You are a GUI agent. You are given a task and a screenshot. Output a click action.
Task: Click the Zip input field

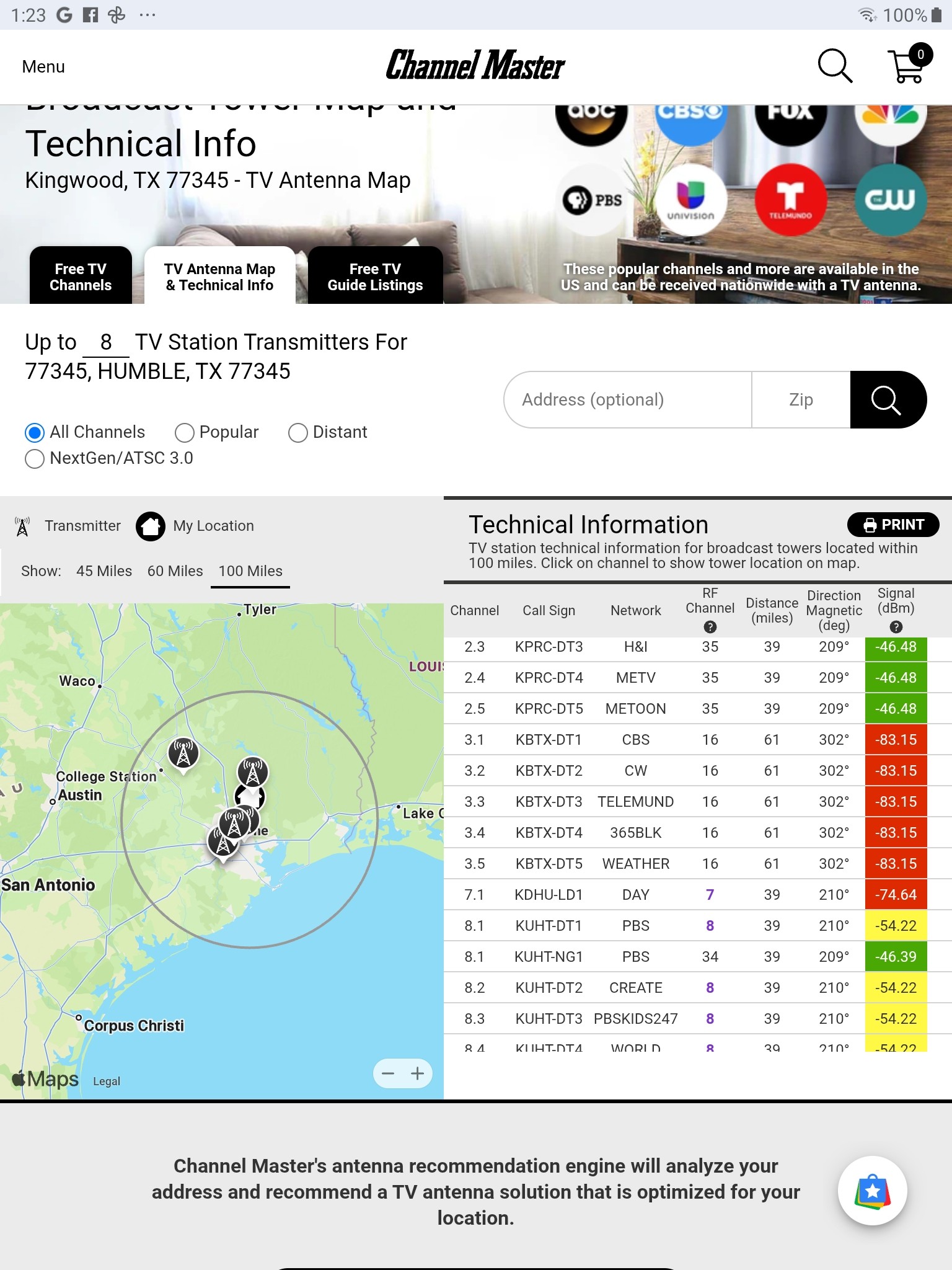click(x=801, y=400)
